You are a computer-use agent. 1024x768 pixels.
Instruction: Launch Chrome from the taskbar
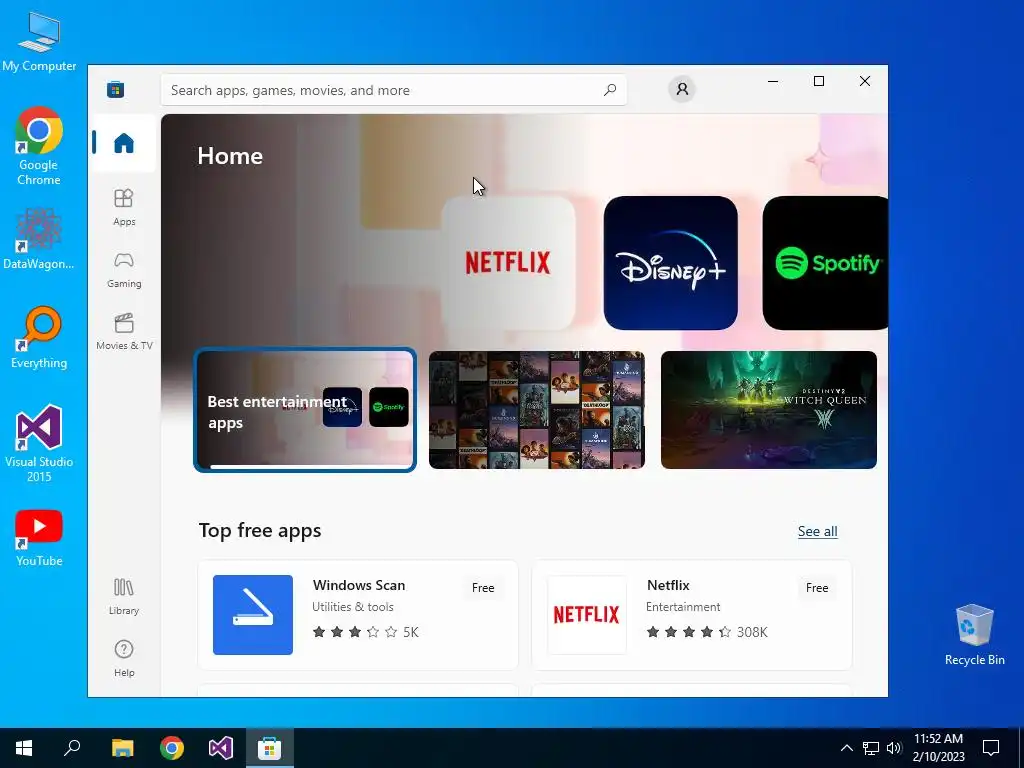(172, 748)
